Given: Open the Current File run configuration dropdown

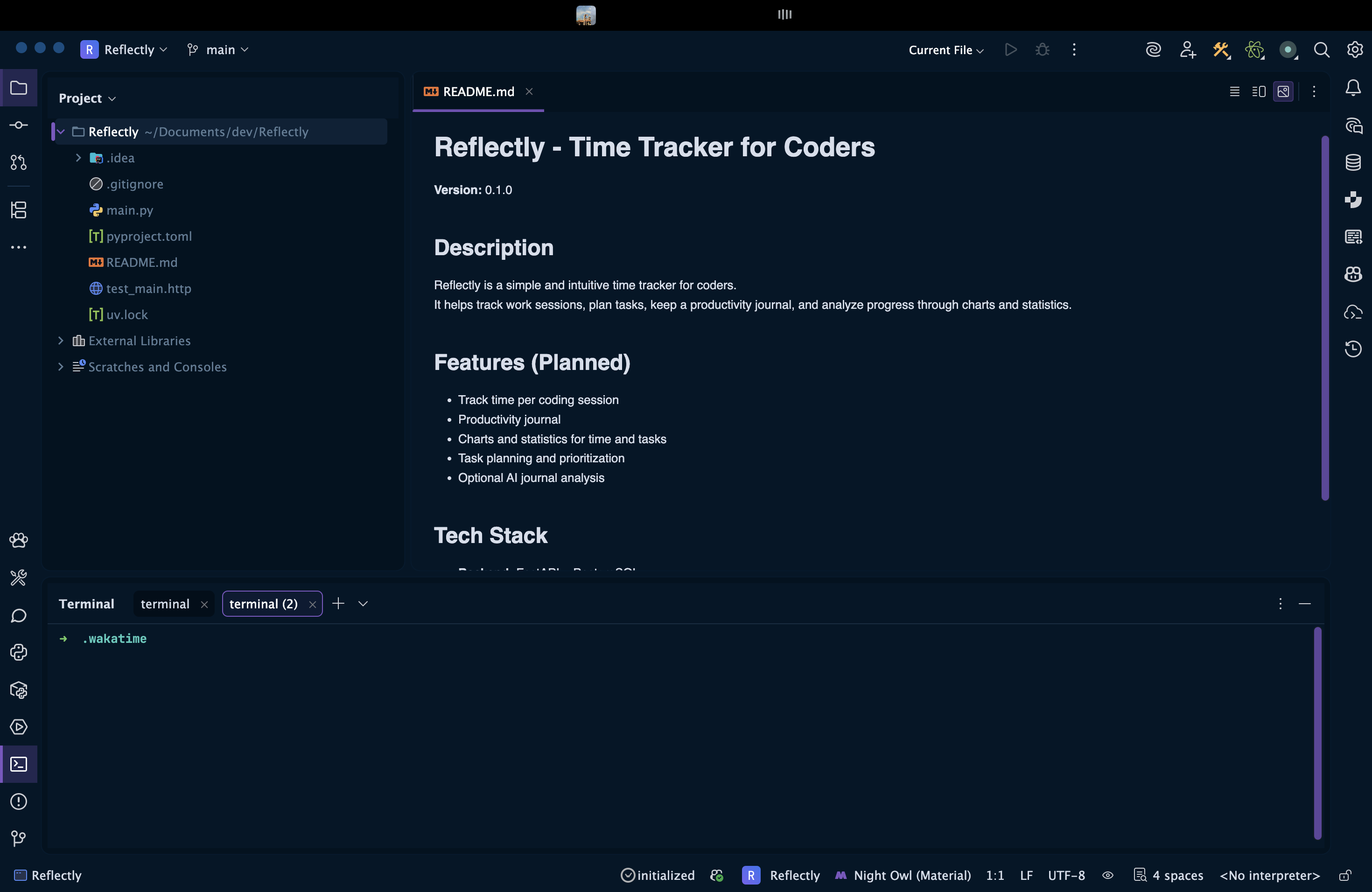Looking at the screenshot, I should pos(945,50).
